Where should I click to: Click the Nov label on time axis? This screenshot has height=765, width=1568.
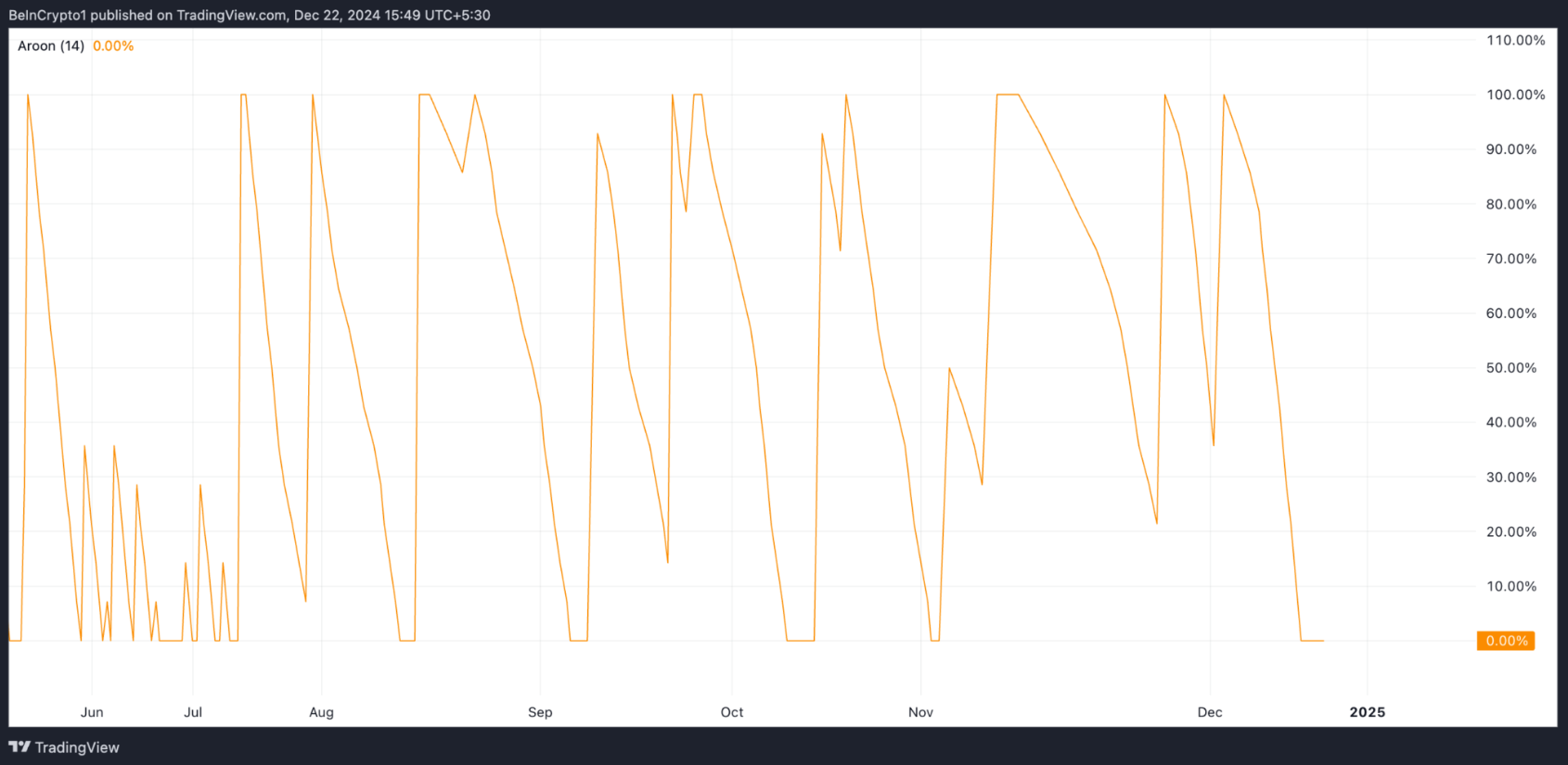920,712
